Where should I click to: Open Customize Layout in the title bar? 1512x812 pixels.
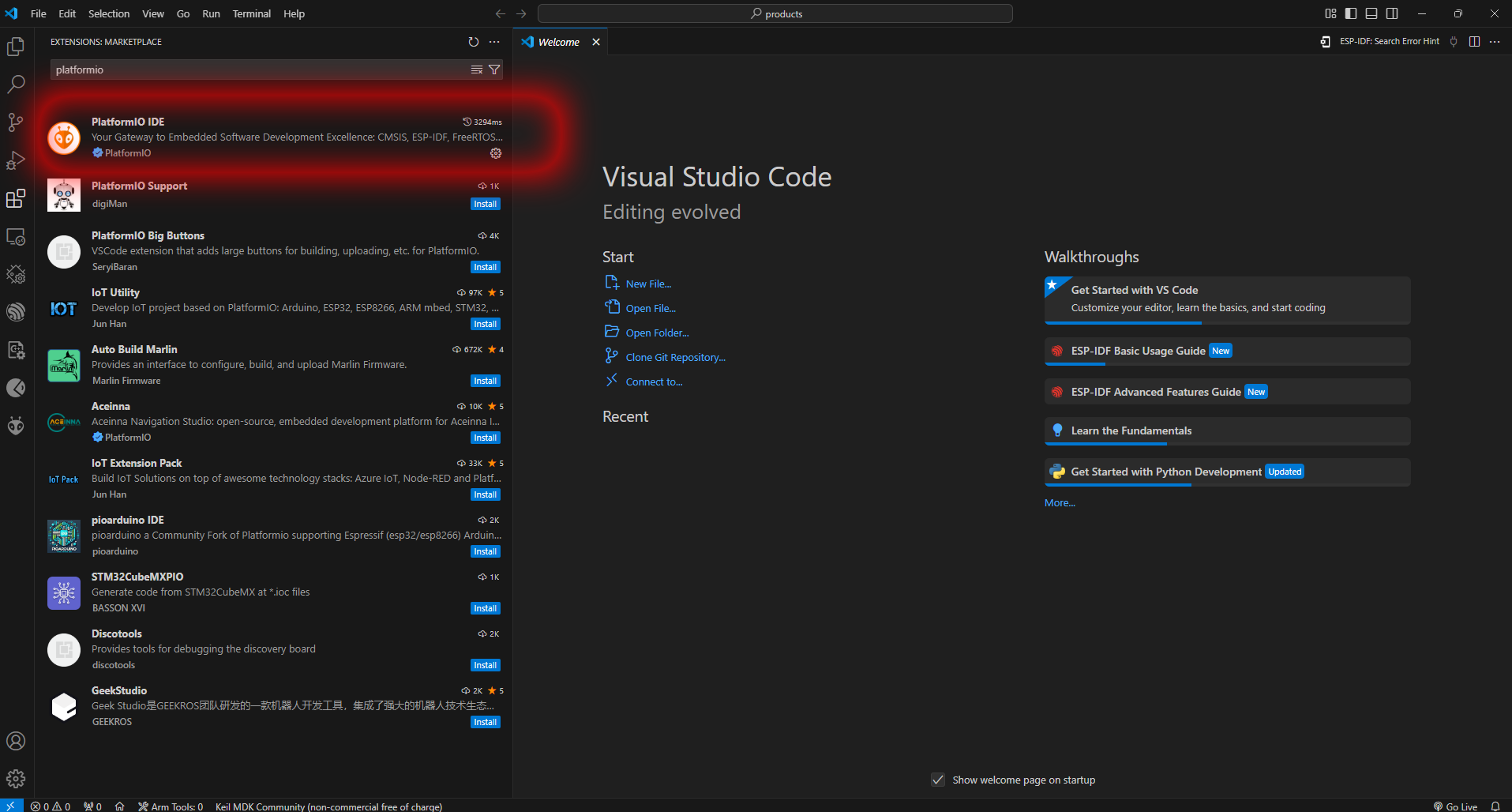click(1330, 13)
